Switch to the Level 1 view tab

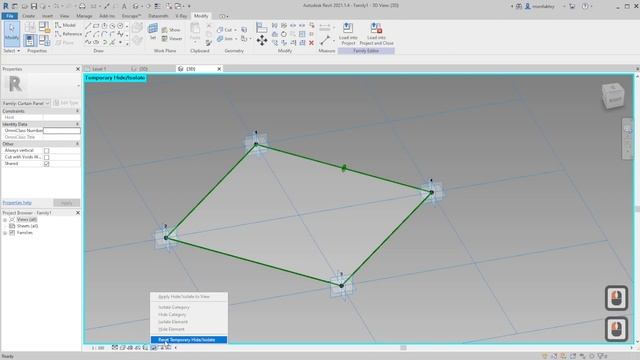pos(99,69)
